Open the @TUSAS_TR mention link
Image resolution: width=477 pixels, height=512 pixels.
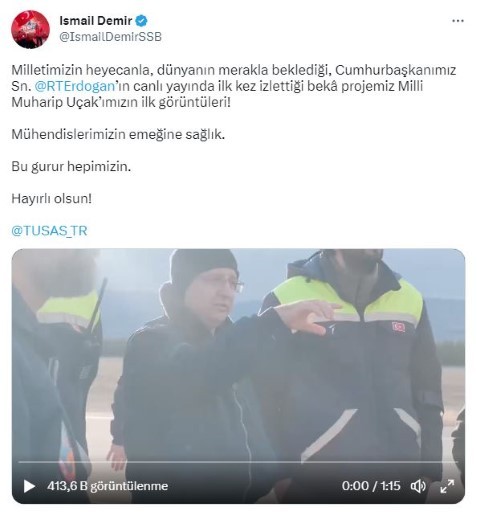point(49,231)
